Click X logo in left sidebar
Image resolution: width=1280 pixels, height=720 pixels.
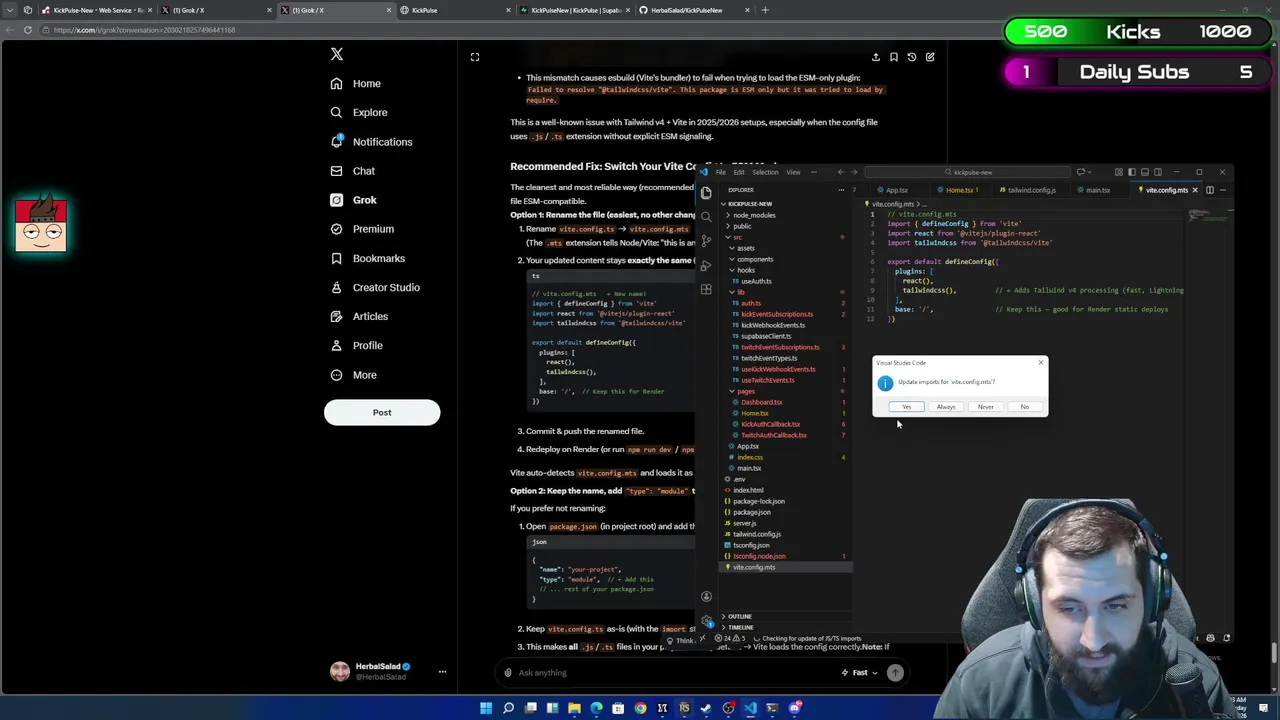point(337,54)
